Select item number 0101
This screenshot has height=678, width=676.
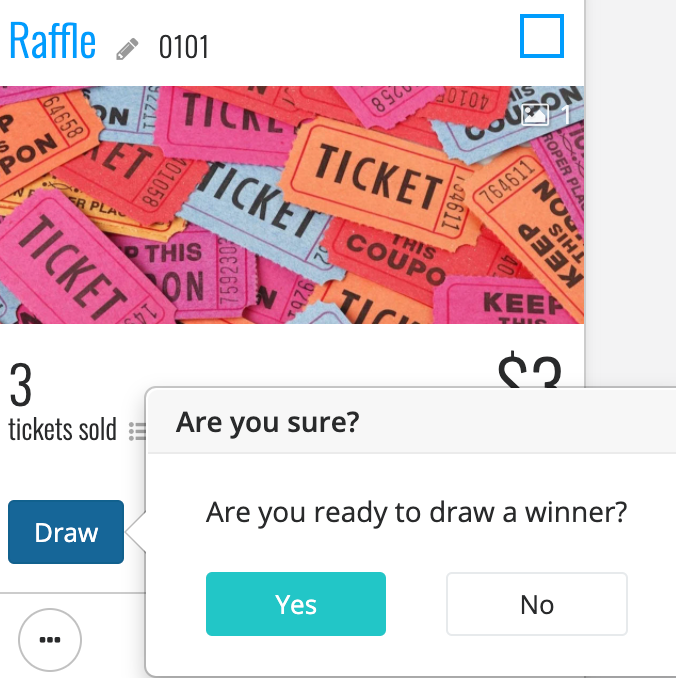click(x=184, y=47)
